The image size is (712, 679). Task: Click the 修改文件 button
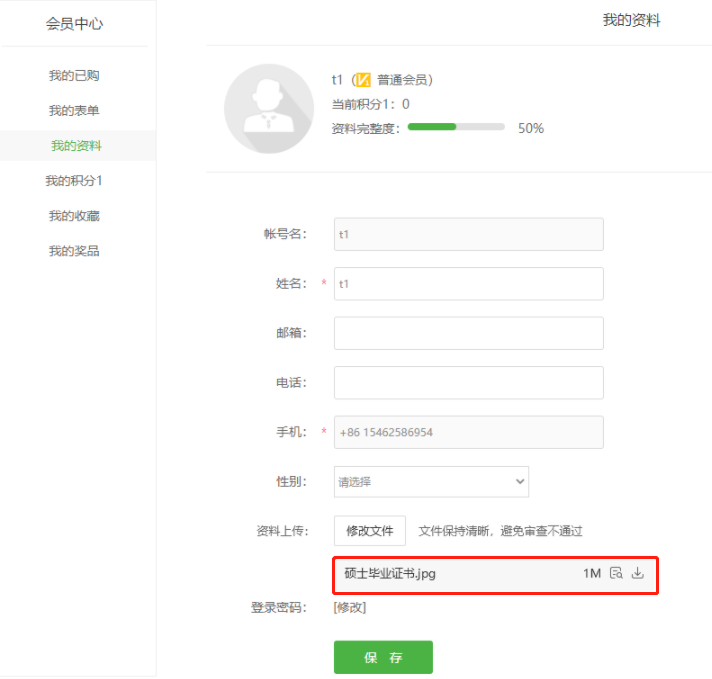pos(370,530)
